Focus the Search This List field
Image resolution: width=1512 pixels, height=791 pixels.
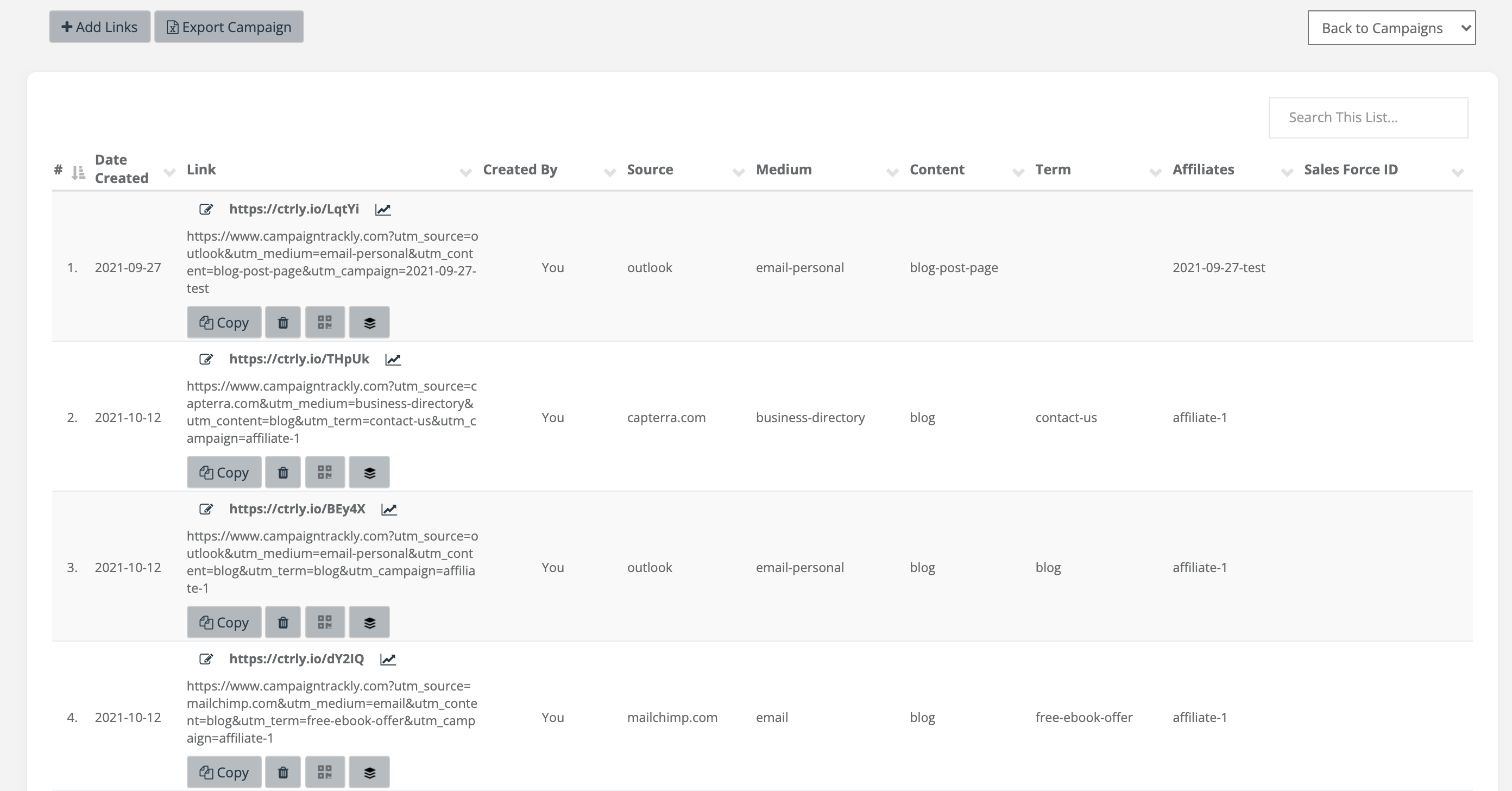click(x=1368, y=117)
